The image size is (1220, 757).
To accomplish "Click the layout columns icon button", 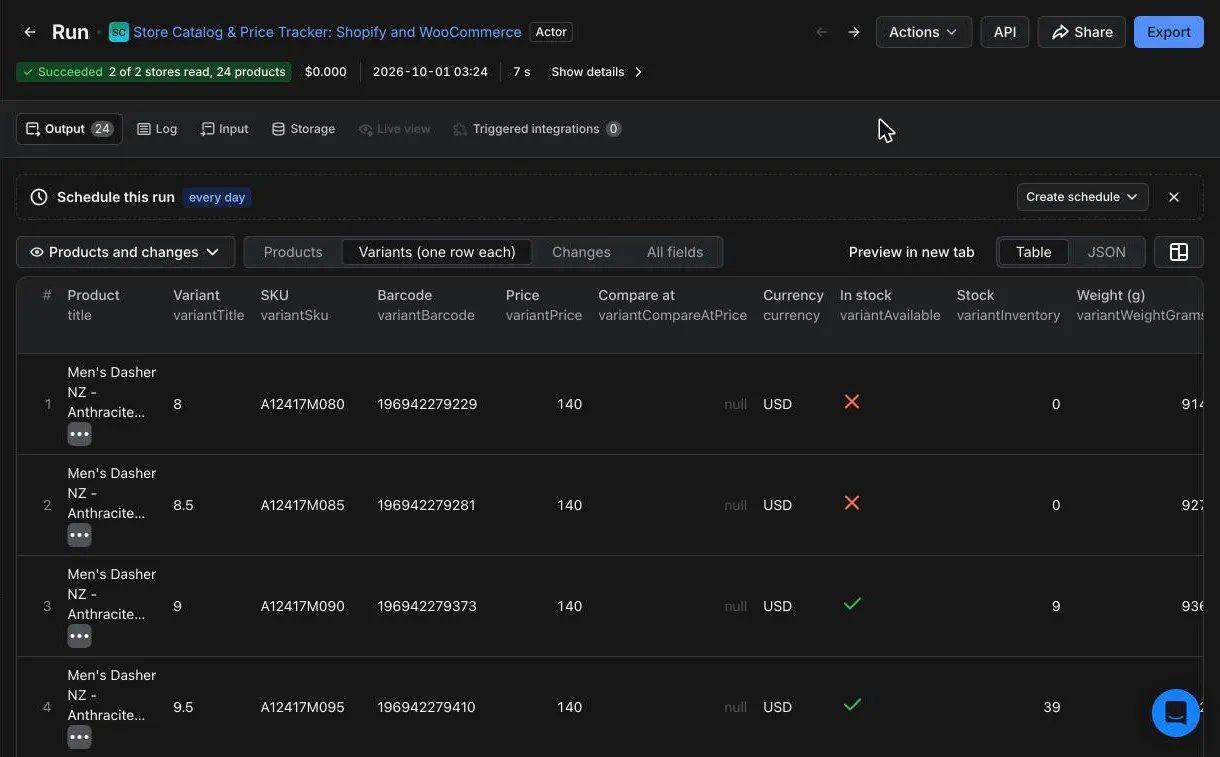I will (x=1179, y=252).
